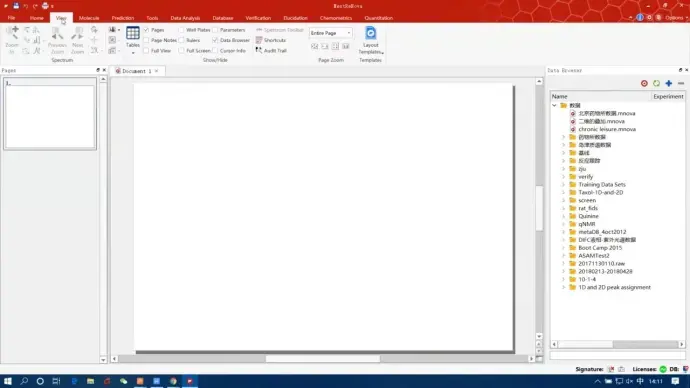
Task: Select 1D and 2D peak assignment folder
Action: tap(614, 287)
